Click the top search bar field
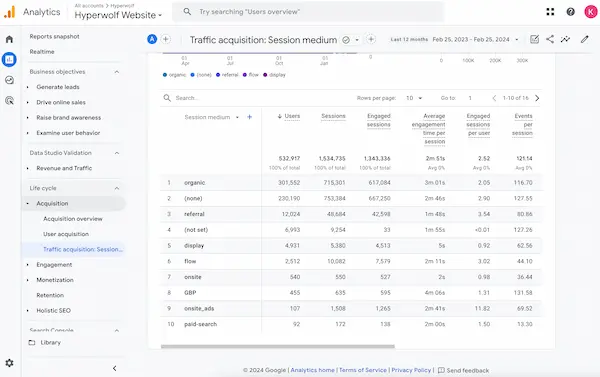 (308, 12)
